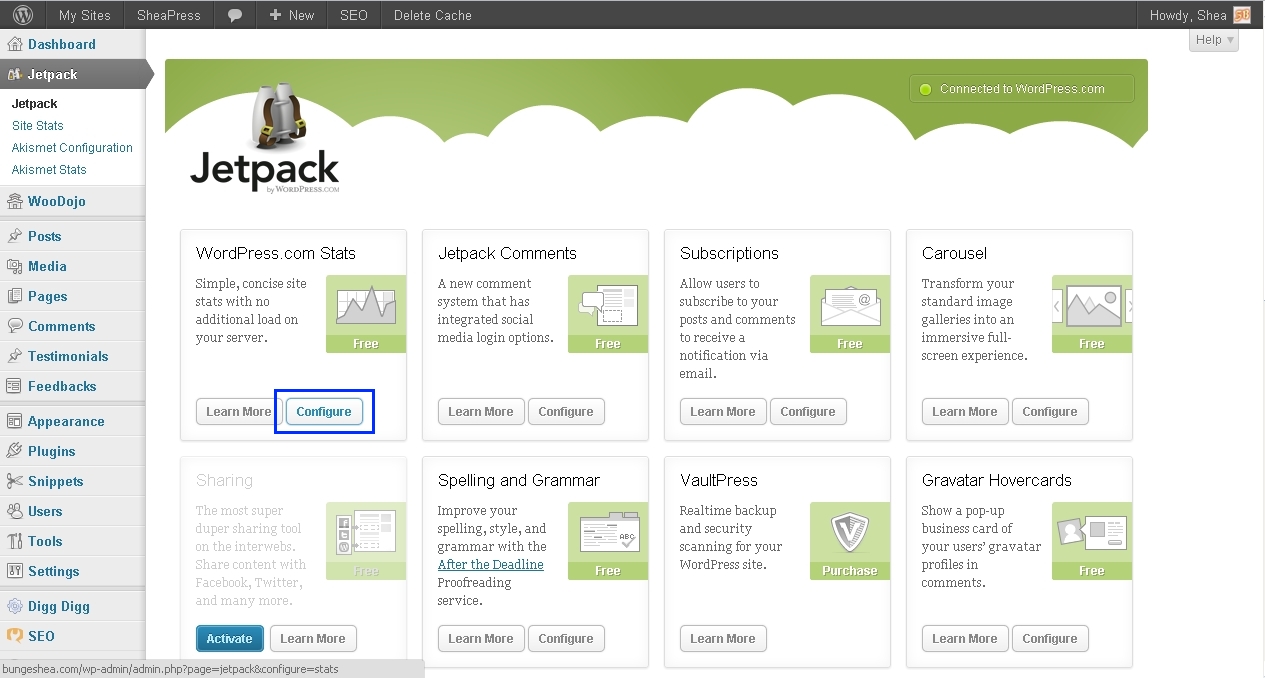The image size is (1265, 678).
Task: Click Learn More for Sharing
Action: point(313,639)
